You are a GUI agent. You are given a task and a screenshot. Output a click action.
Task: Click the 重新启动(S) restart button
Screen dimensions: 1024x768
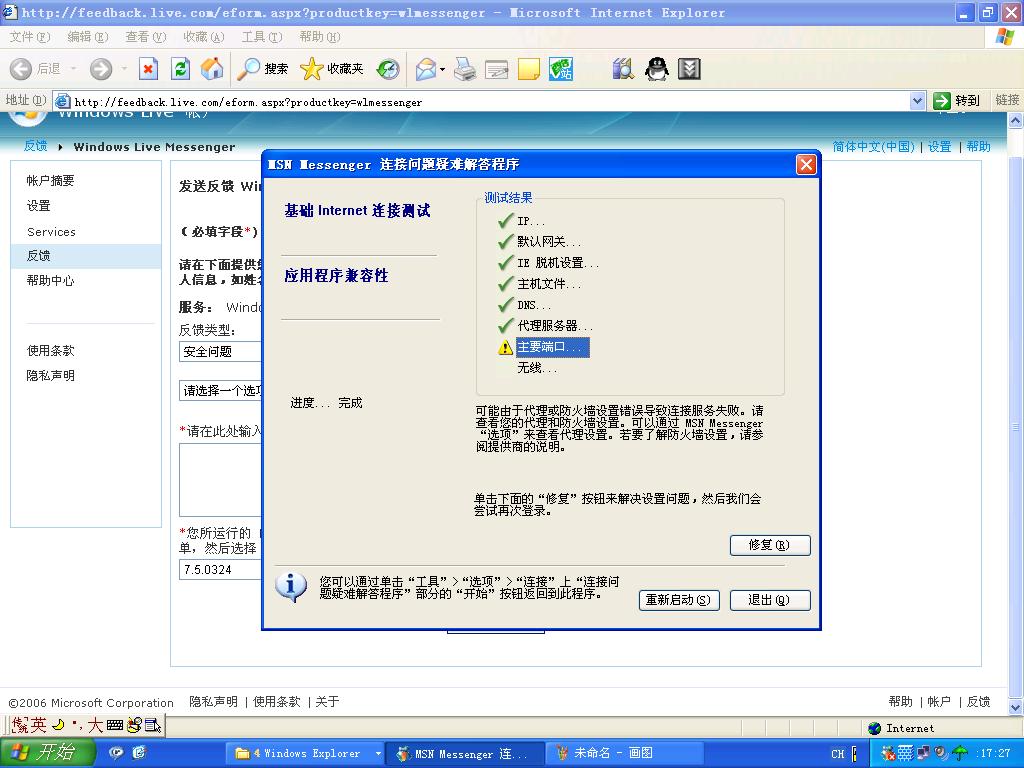click(x=679, y=600)
